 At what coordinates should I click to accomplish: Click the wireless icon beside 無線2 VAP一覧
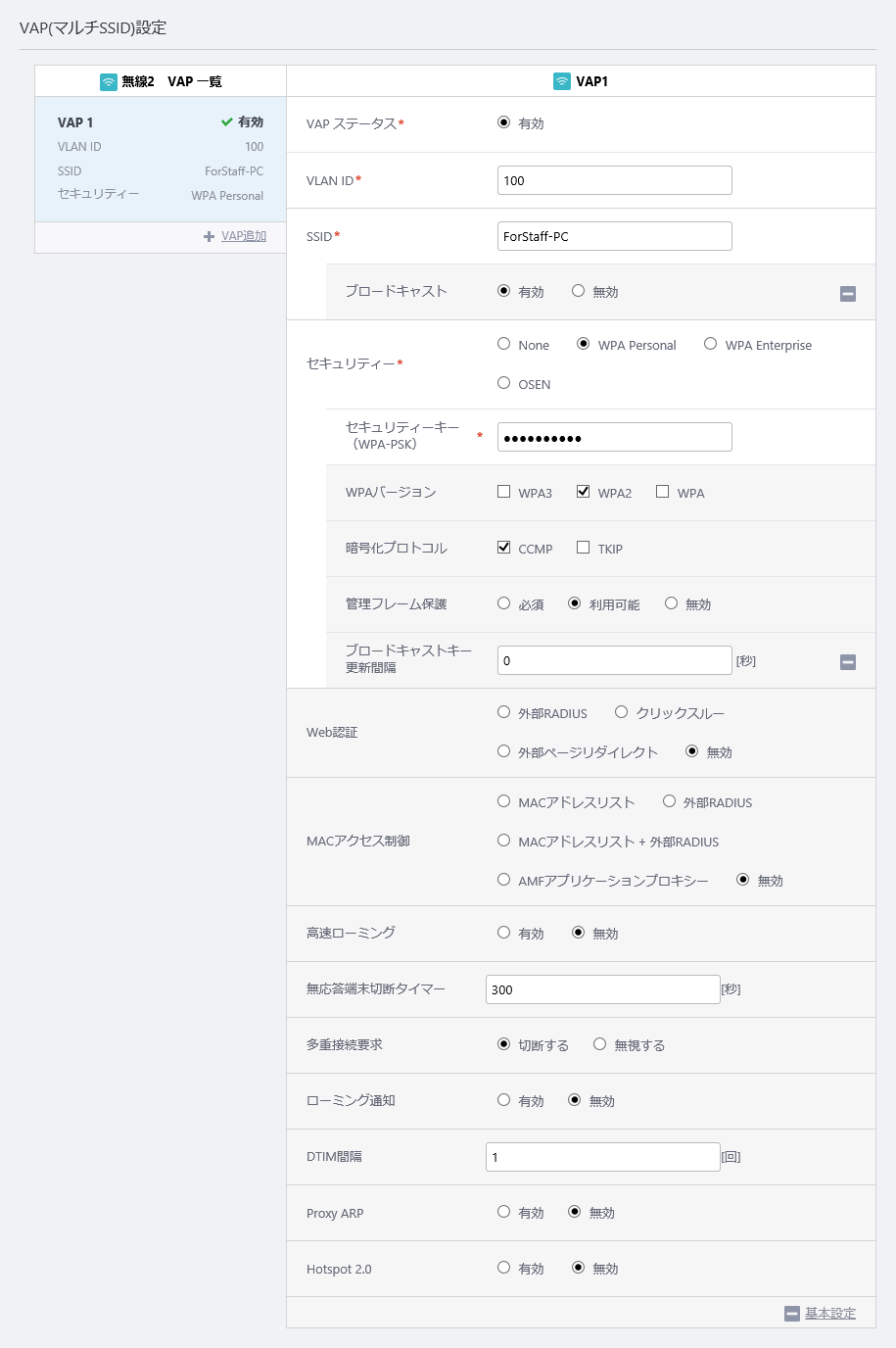109,81
